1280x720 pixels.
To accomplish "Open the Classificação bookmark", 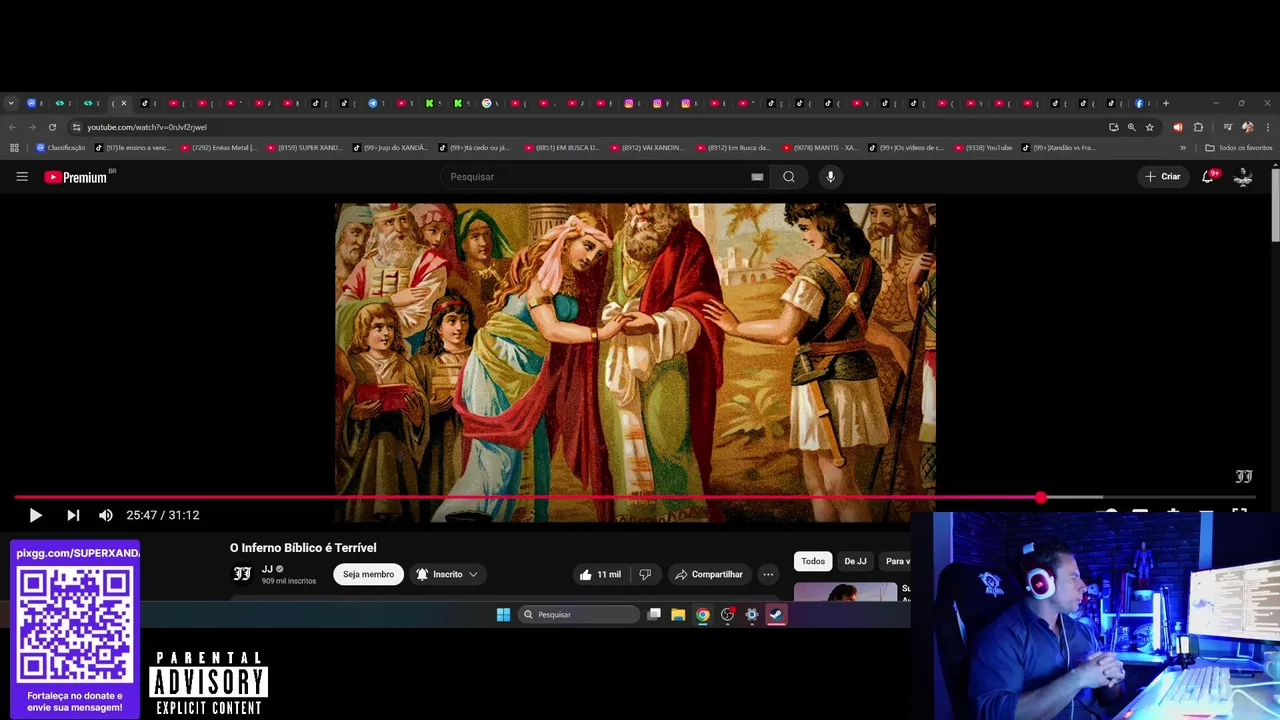I will click(61, 148).
